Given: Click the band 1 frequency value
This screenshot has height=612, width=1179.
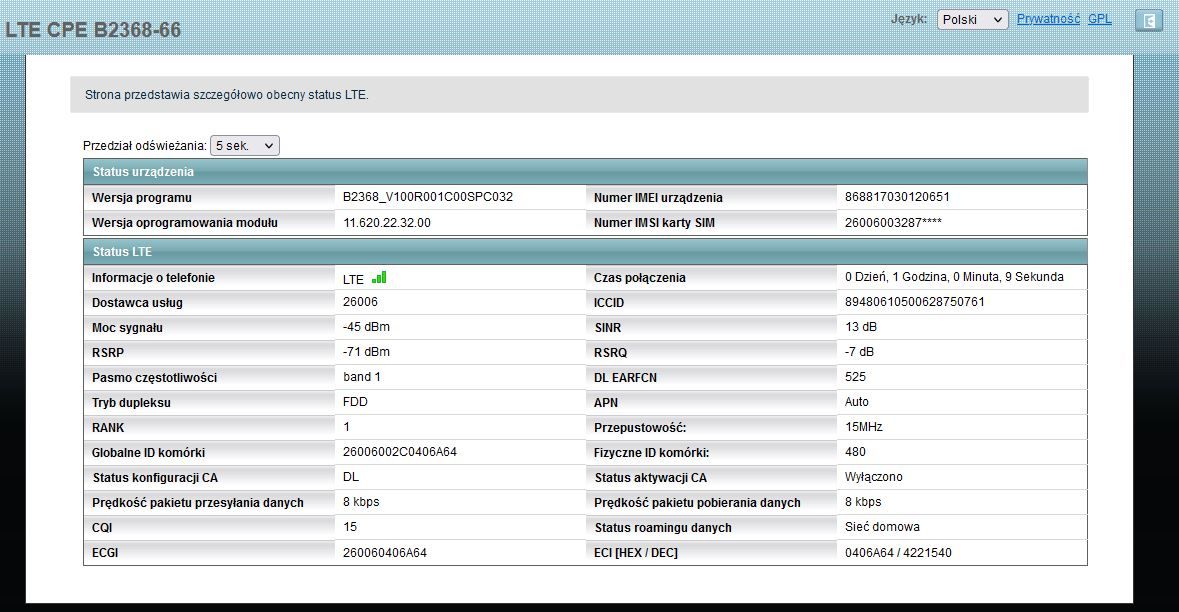Looking at the screenshot, I should tap(362, 377).
